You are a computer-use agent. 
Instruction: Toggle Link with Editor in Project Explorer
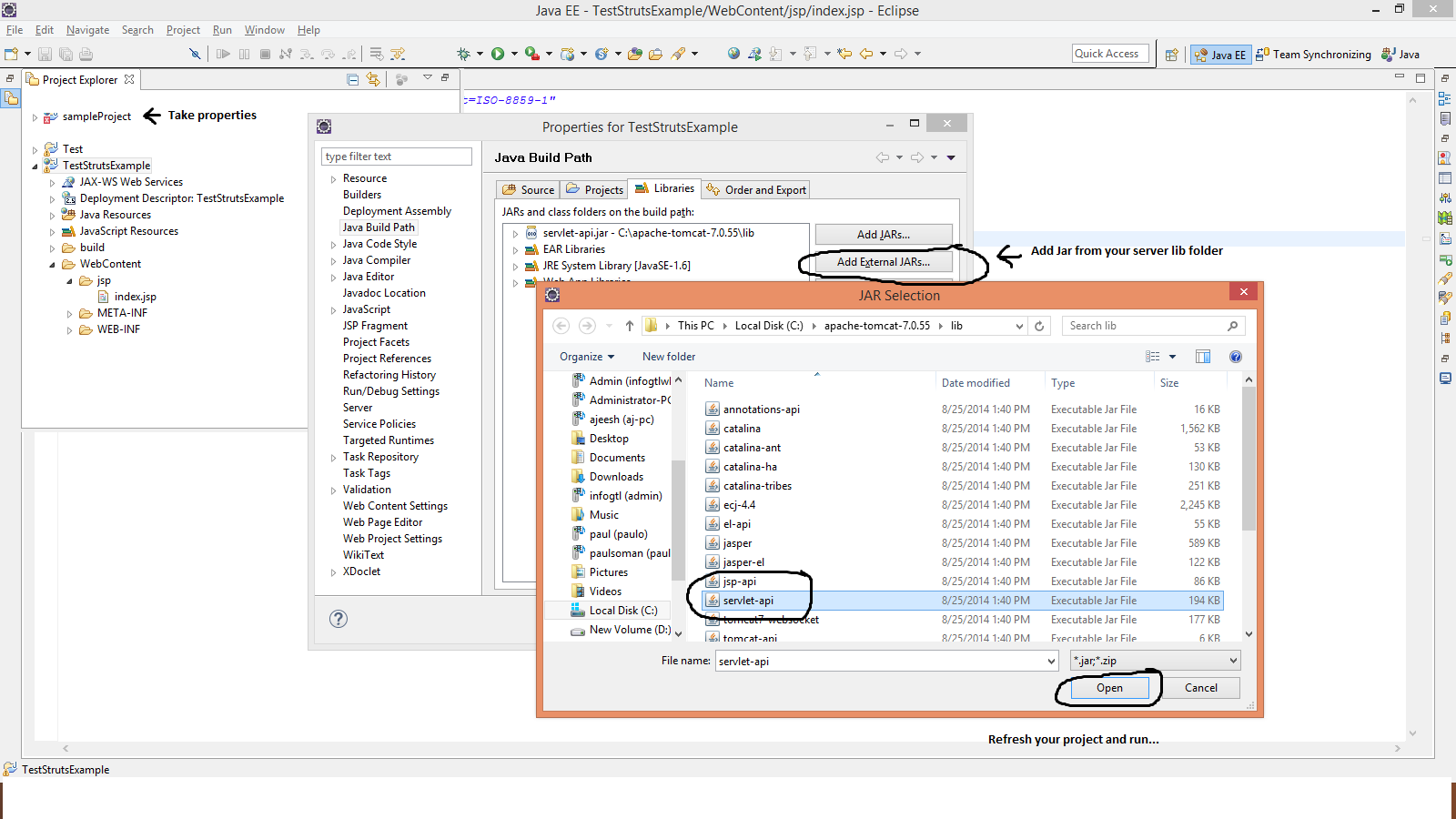tap(373, 80)
